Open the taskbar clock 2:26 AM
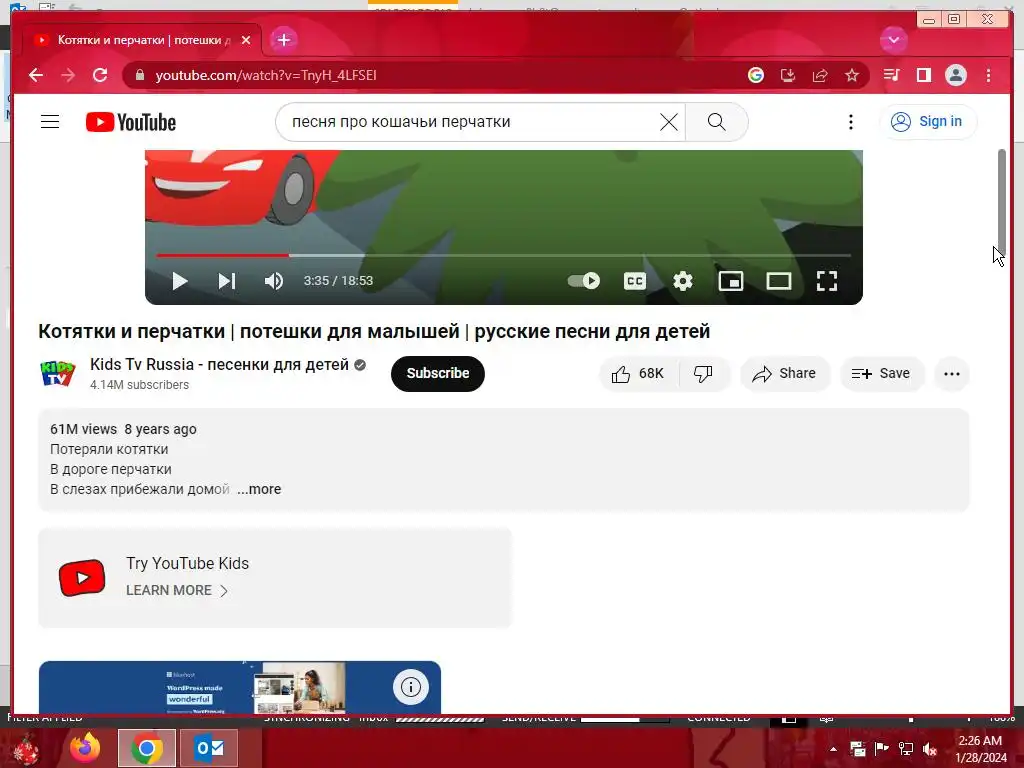The width and height of the screenshot is (1024, 768). click(x=980, y=749)
